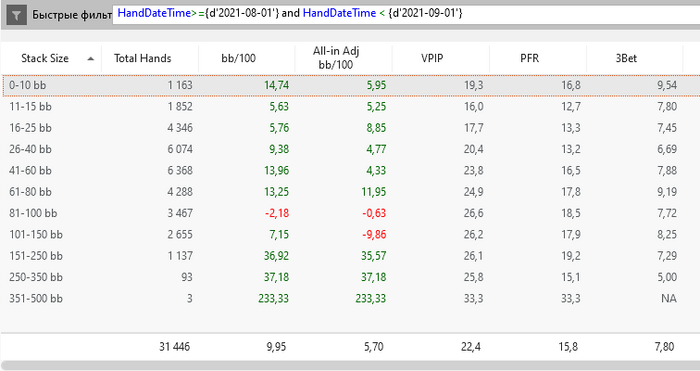Select the 0-10 bb row
The width and height of the screenshot is (700, 371).
point(350,85)
